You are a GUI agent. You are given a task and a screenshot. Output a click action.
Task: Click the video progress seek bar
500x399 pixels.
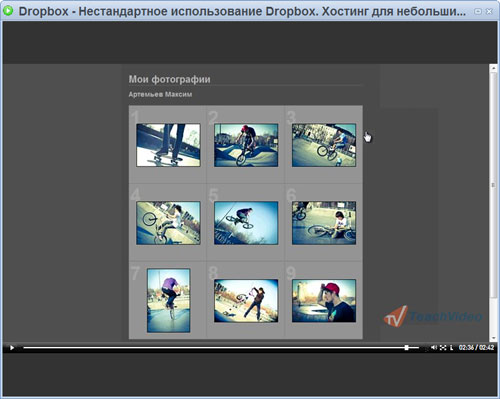tap(221, 348)
